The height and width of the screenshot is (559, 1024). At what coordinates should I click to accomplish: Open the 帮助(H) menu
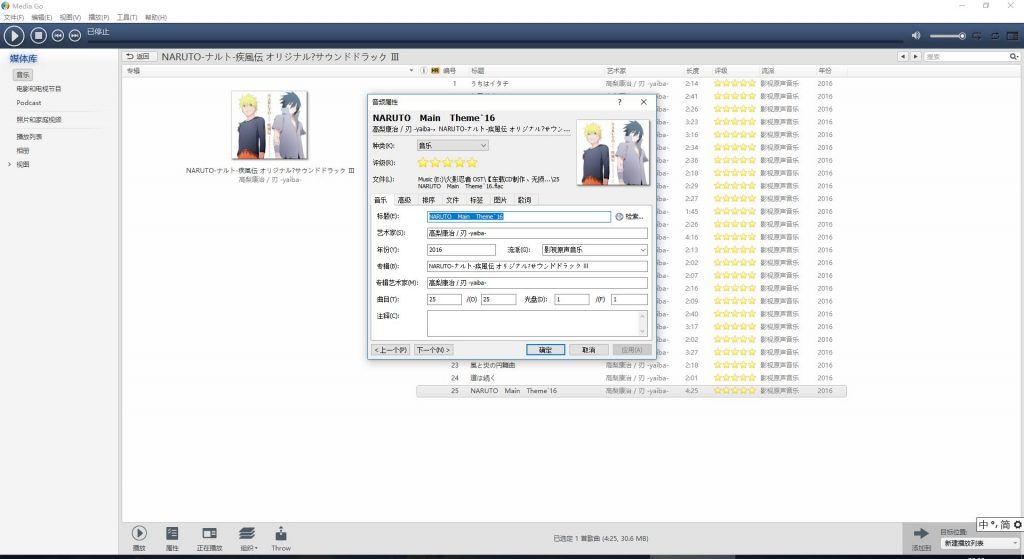click(155, 17)
